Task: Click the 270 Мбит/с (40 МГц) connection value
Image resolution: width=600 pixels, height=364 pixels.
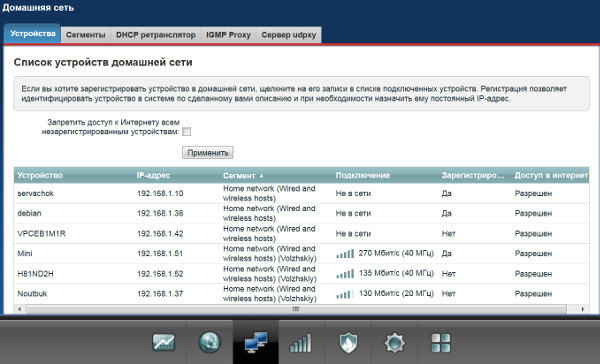Action: [396, 253]
